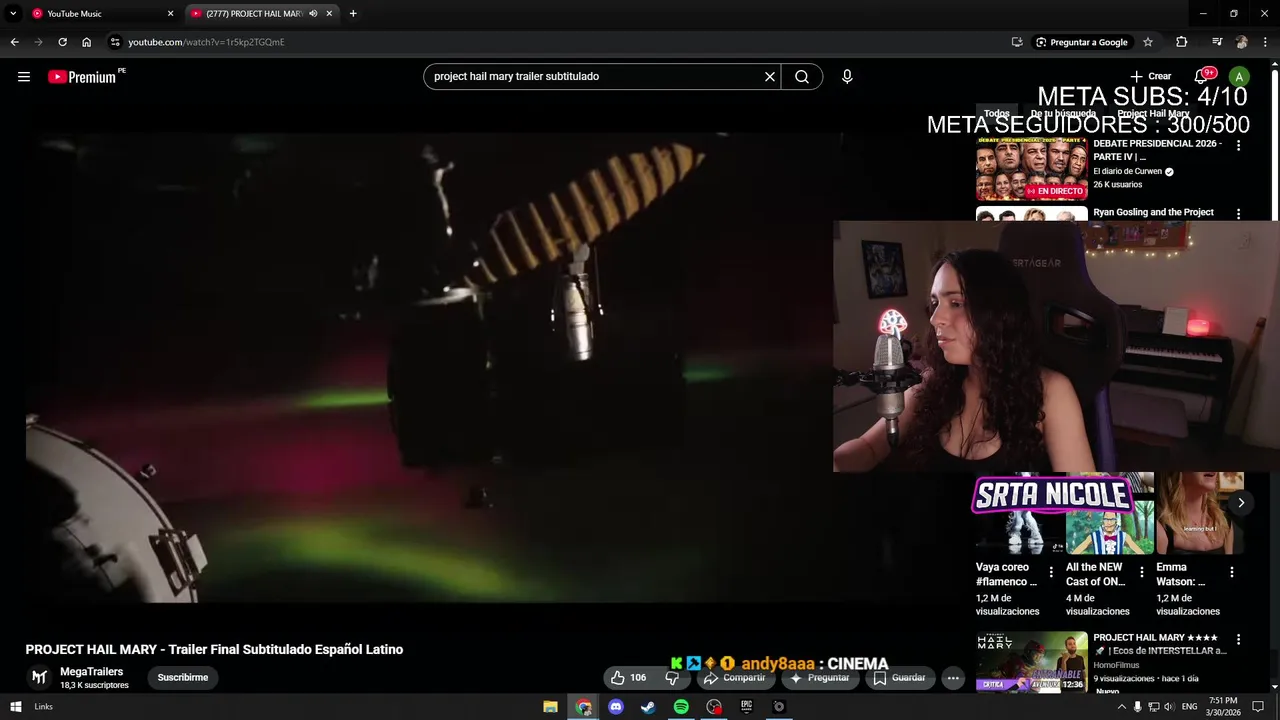
Task: Open the taskbar clock and date
Action: coord(1223,706)
